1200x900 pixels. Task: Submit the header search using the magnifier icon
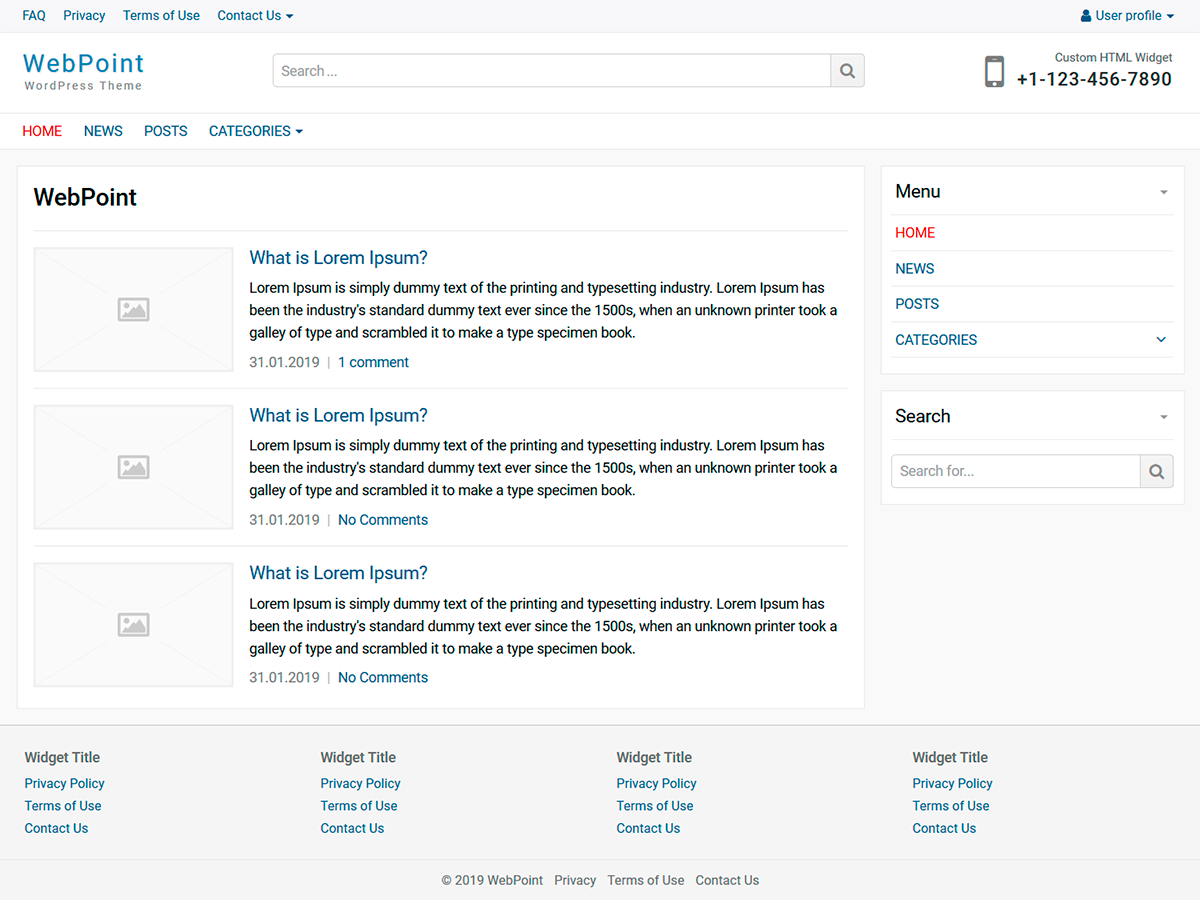coord(846,70)
